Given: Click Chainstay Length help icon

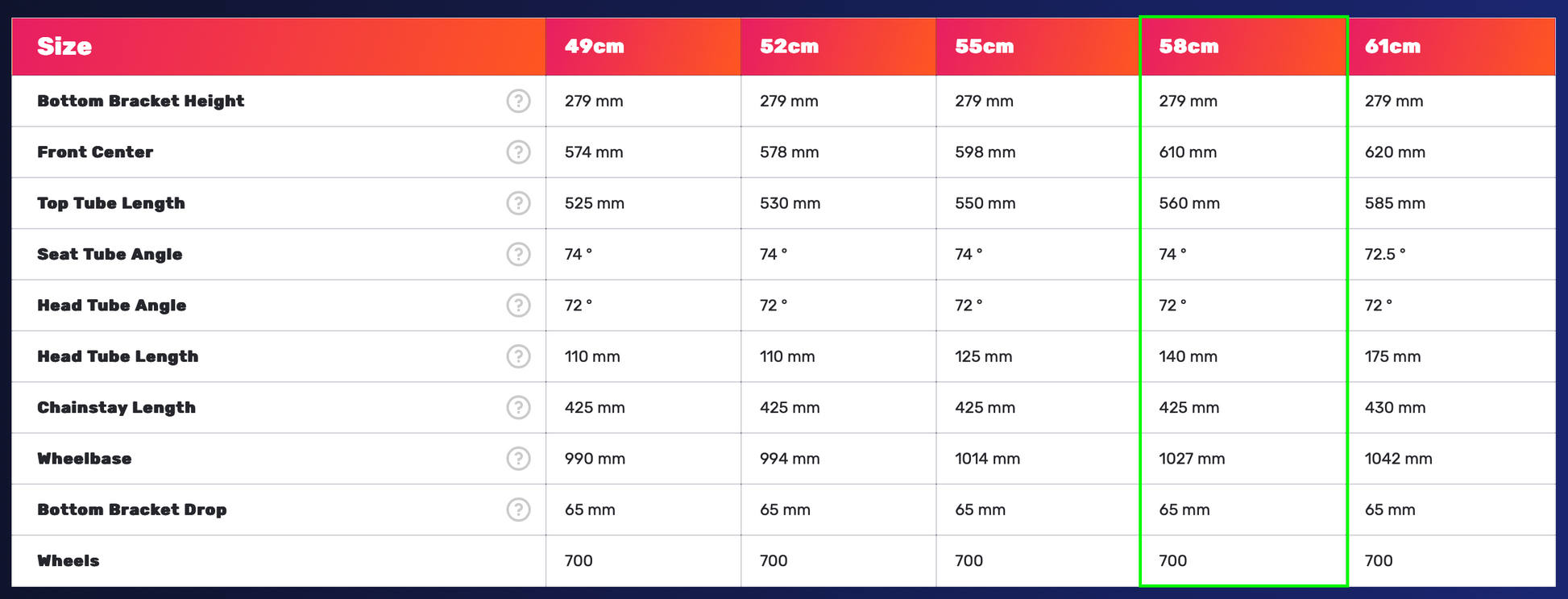Looking at the screenshot, I should 518,407.
